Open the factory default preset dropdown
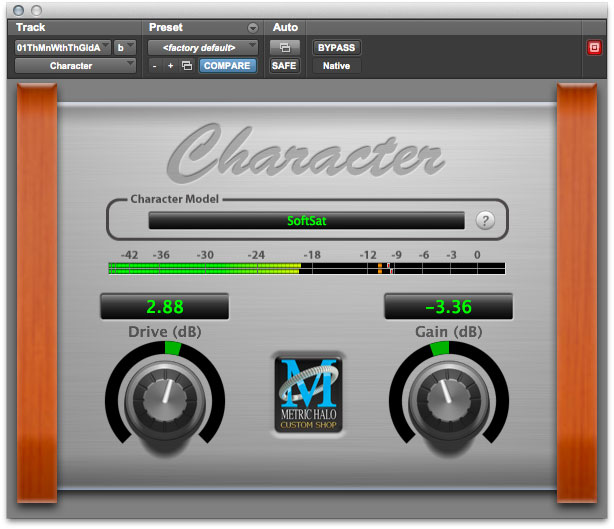The height and width of the screenshot is (529, 614). tap(202, 48)
